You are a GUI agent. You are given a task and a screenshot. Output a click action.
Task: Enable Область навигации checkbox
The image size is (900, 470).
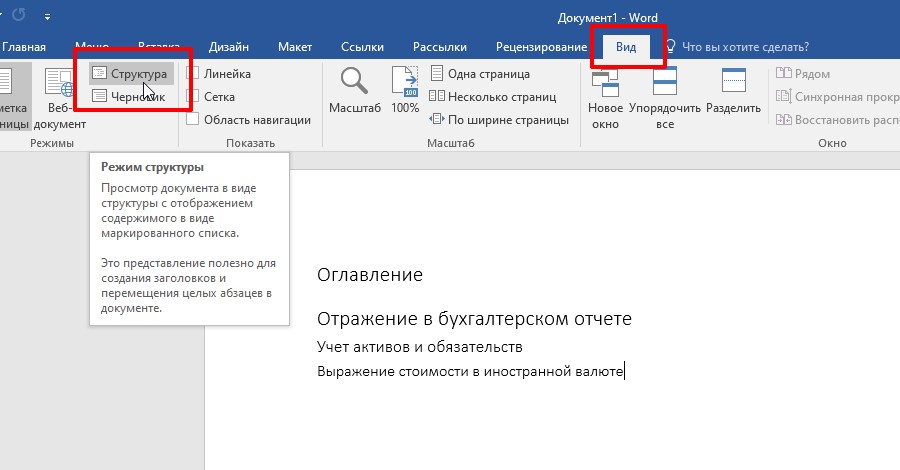[x=192, y=119]
